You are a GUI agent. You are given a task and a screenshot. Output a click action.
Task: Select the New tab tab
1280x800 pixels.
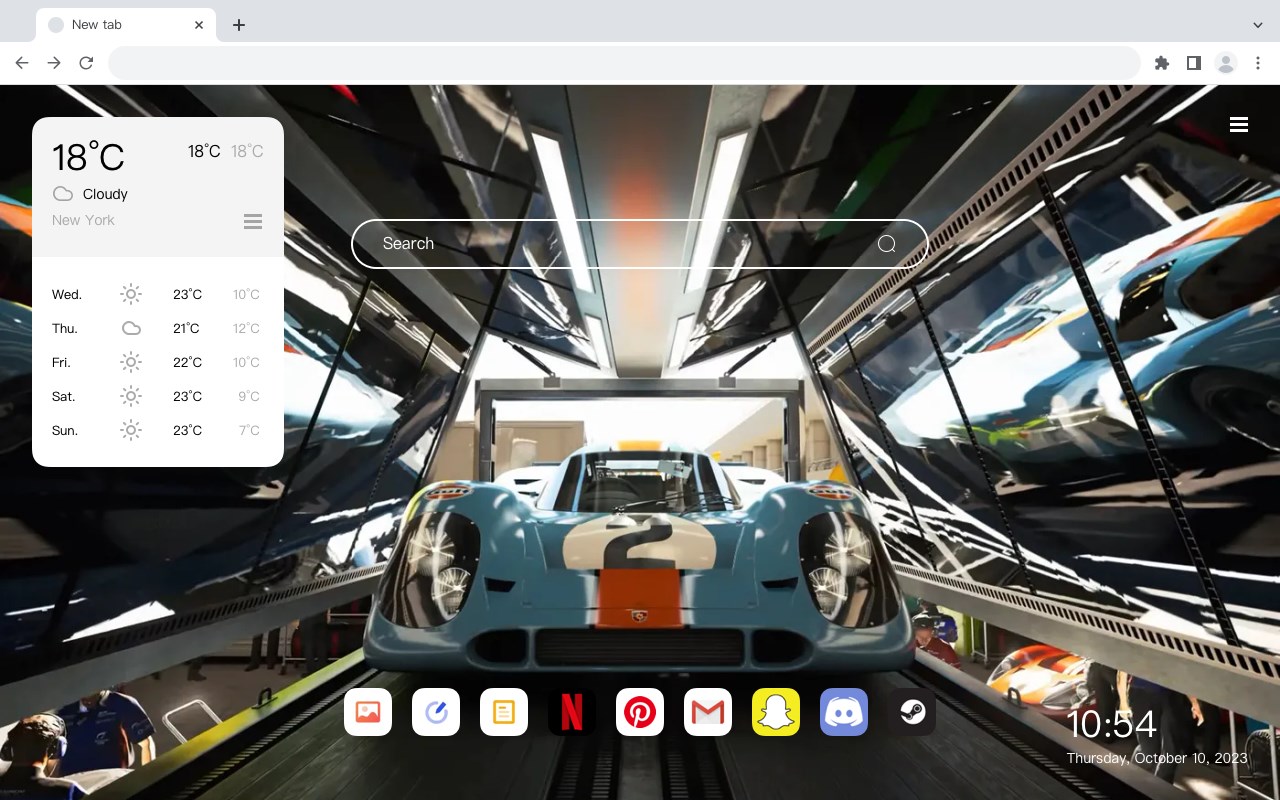click(126, 25)
